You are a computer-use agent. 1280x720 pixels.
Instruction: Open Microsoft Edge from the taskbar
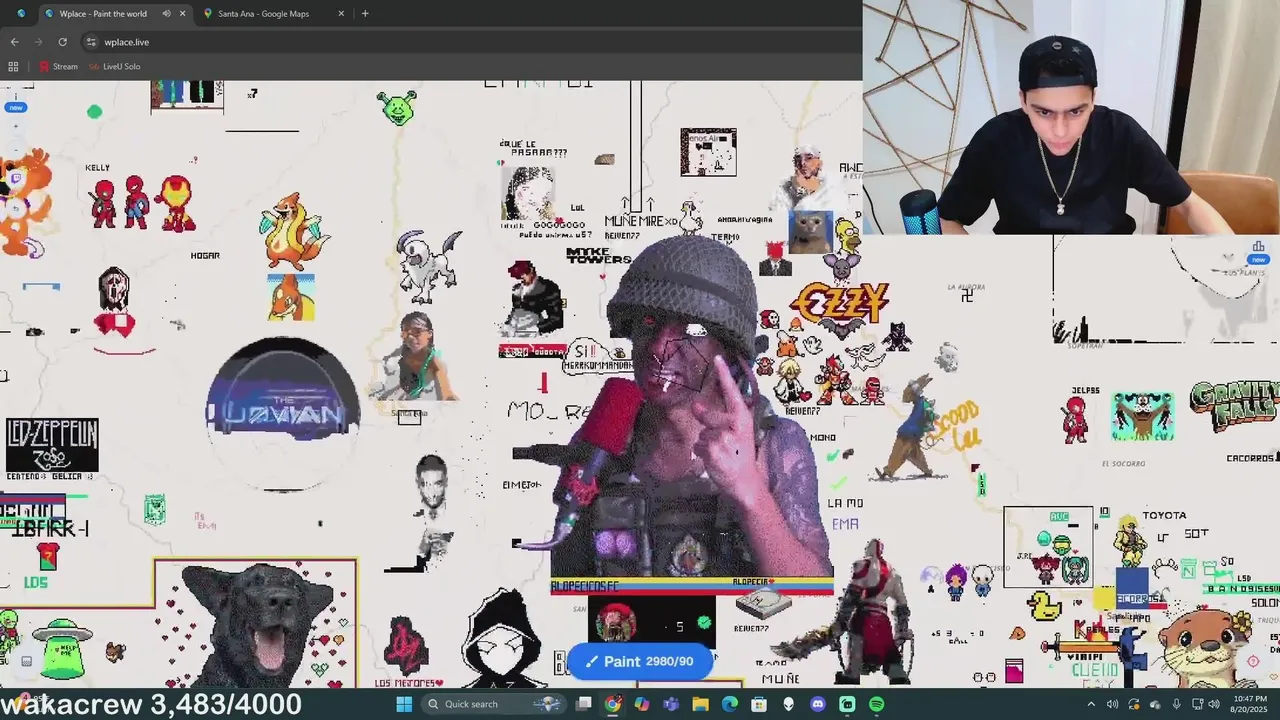730,704
